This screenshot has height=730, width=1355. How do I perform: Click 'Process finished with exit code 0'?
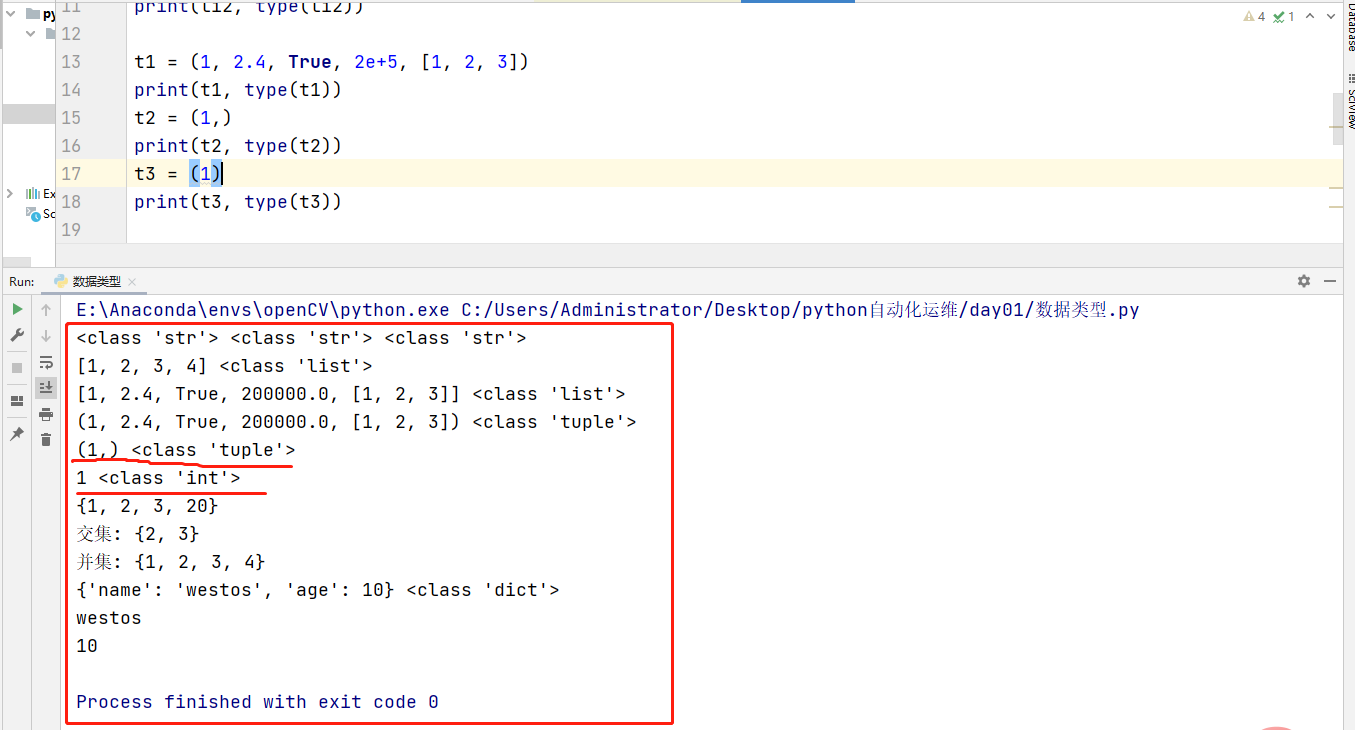[257, 702]
